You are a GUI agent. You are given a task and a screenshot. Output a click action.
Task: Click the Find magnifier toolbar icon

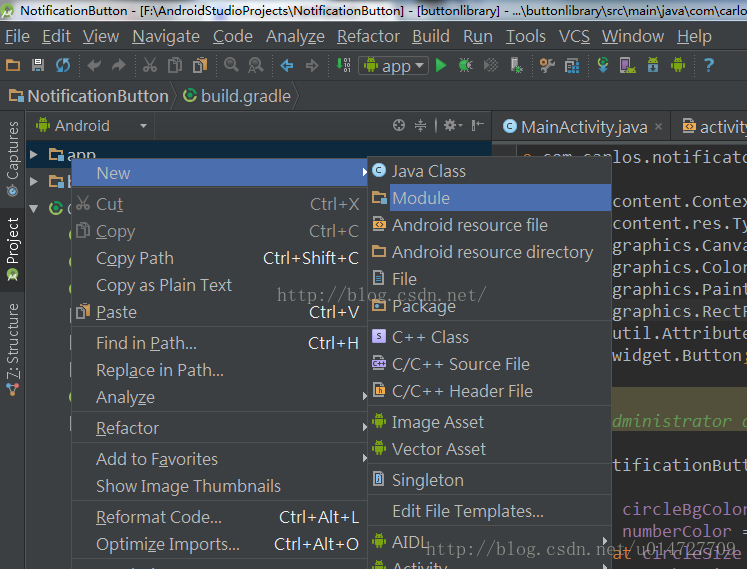tap(231, 65)
